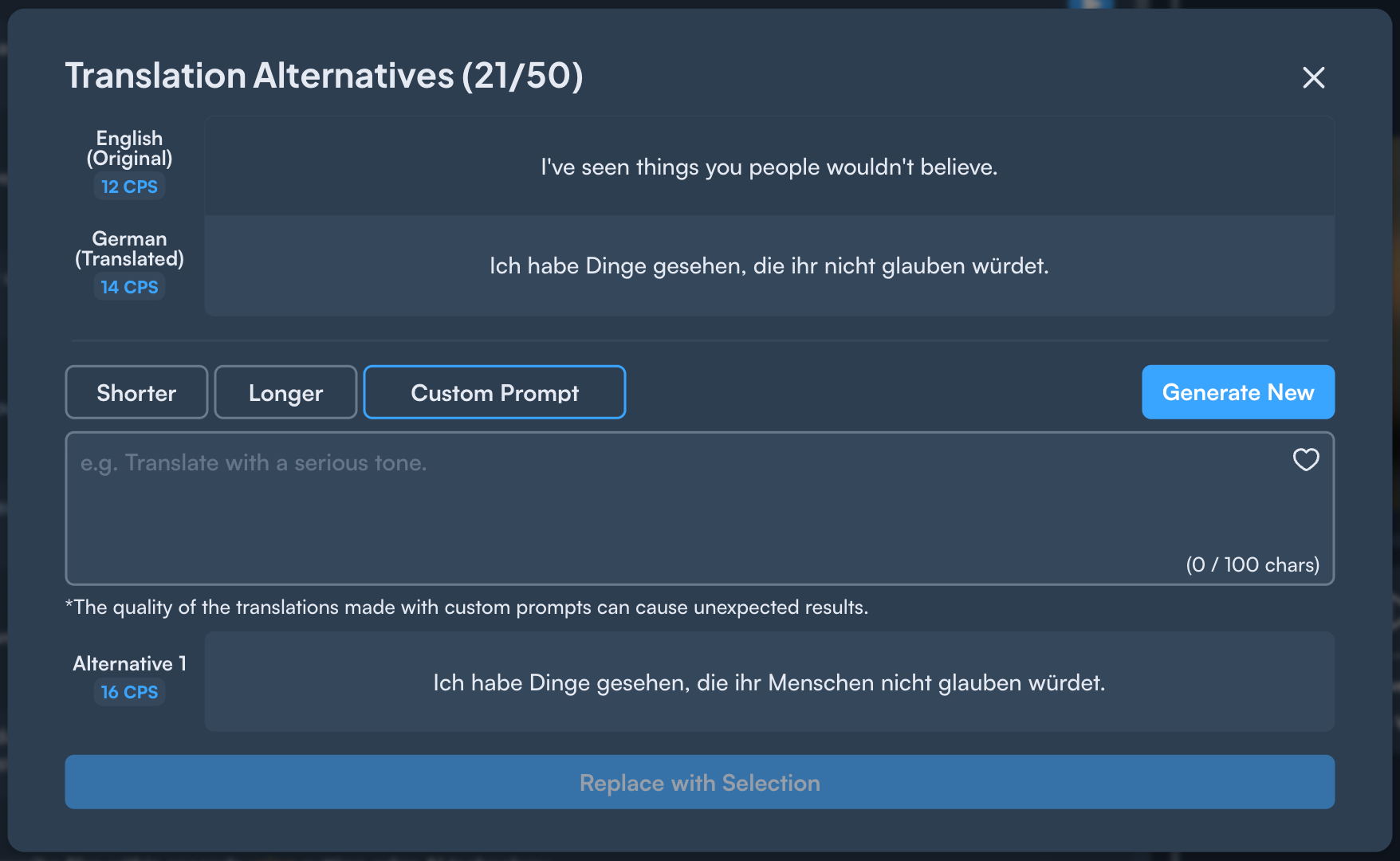Click the English original sentence box
Image resolution: width=1400 pixels, height=861 pixels.
click(x=769, y=167)
